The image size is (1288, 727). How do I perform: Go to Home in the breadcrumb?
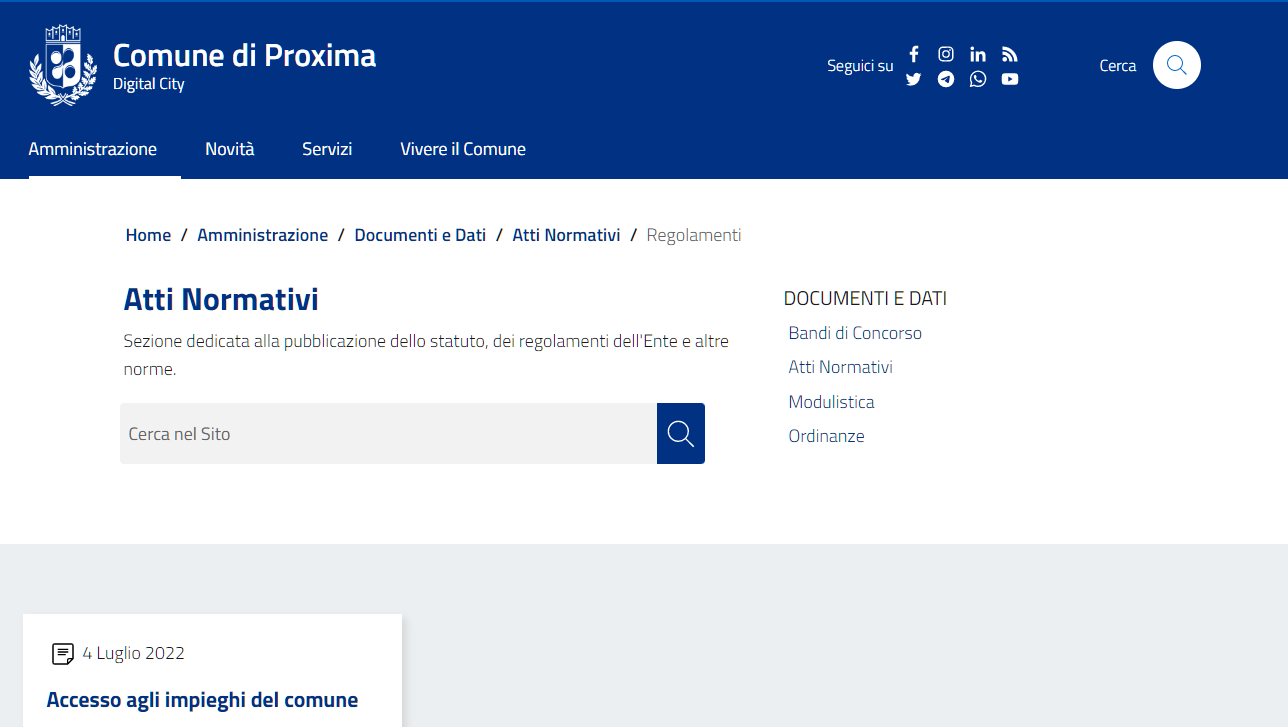(148, 235)
